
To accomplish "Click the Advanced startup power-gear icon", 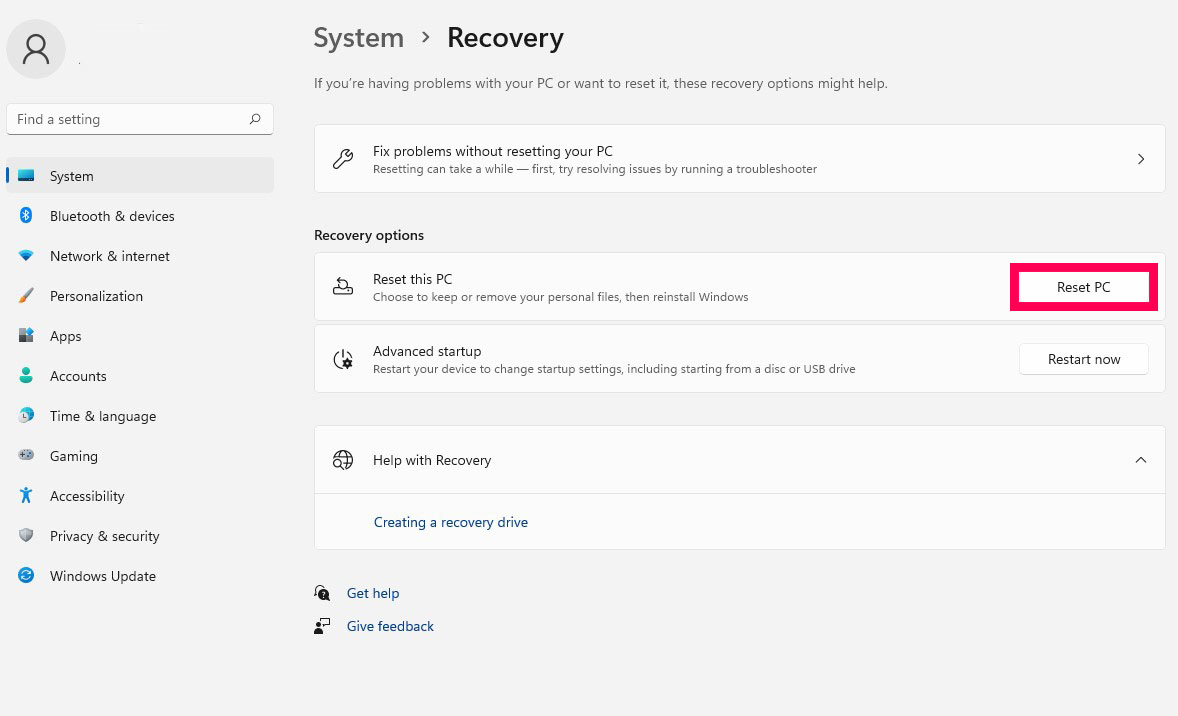I will 343,359.
